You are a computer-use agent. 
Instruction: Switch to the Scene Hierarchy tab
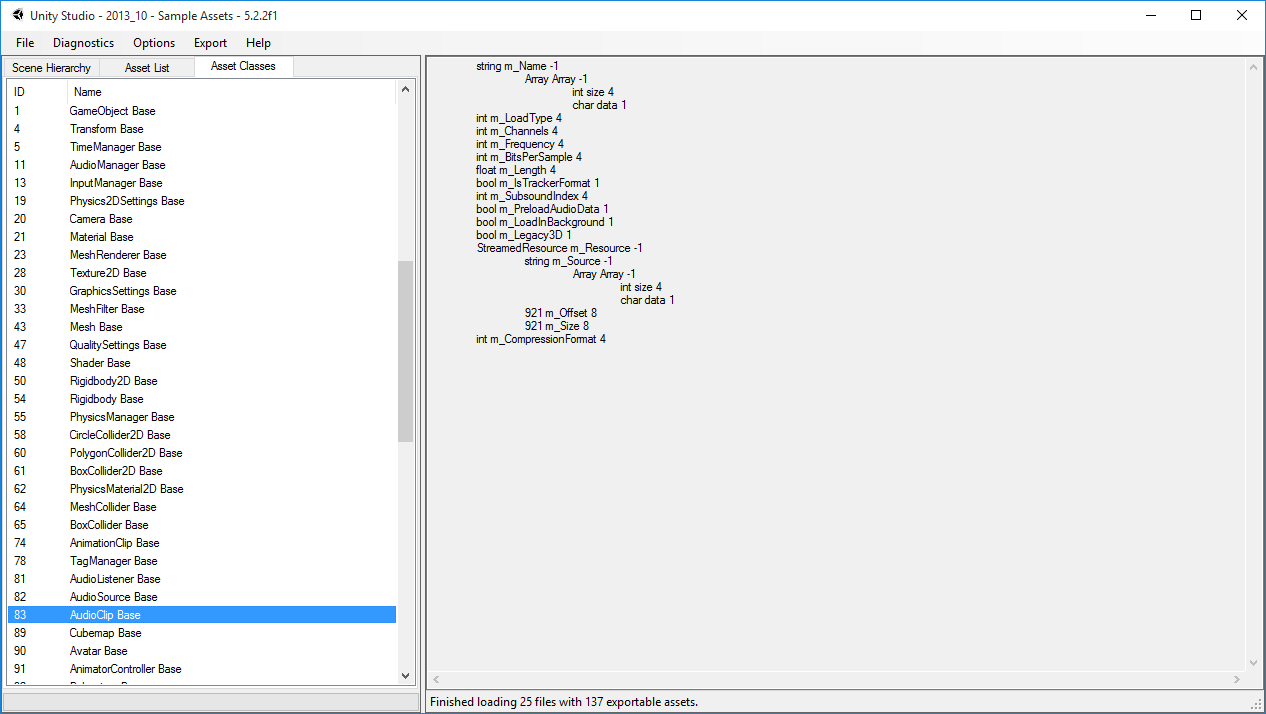[x=51, y=67]
